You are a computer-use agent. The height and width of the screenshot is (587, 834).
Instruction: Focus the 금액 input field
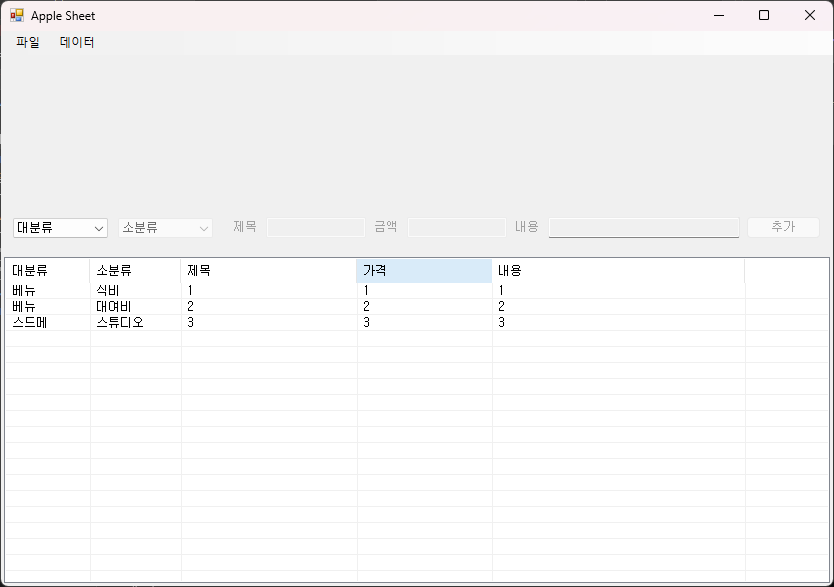457,228
